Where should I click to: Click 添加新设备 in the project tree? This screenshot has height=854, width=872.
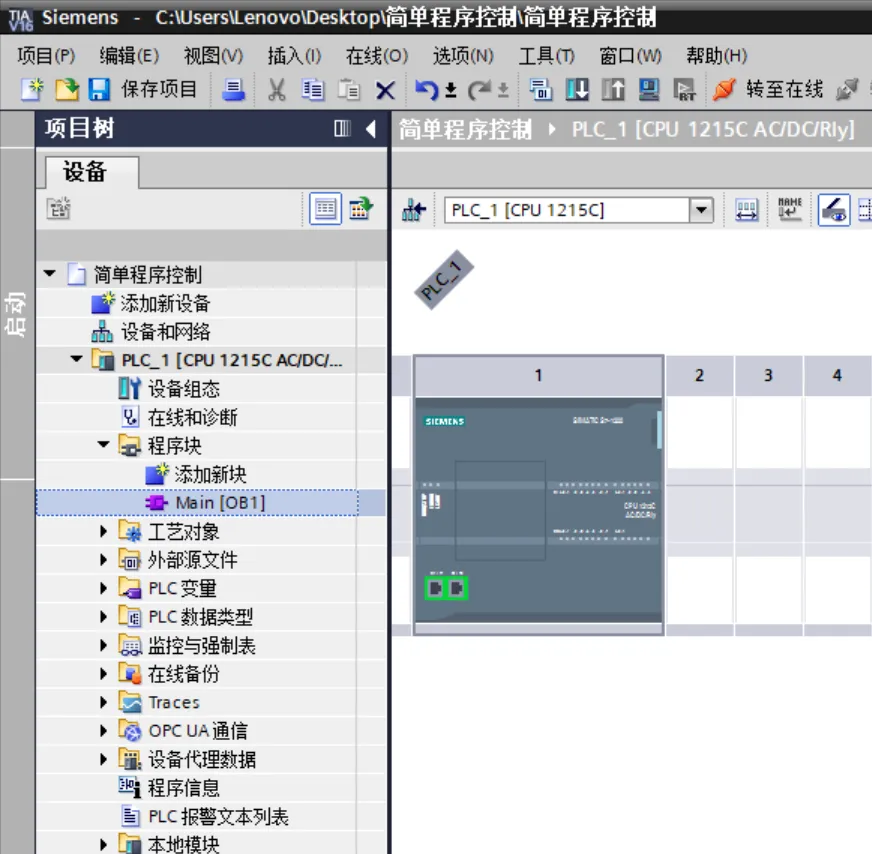(165, 303)
